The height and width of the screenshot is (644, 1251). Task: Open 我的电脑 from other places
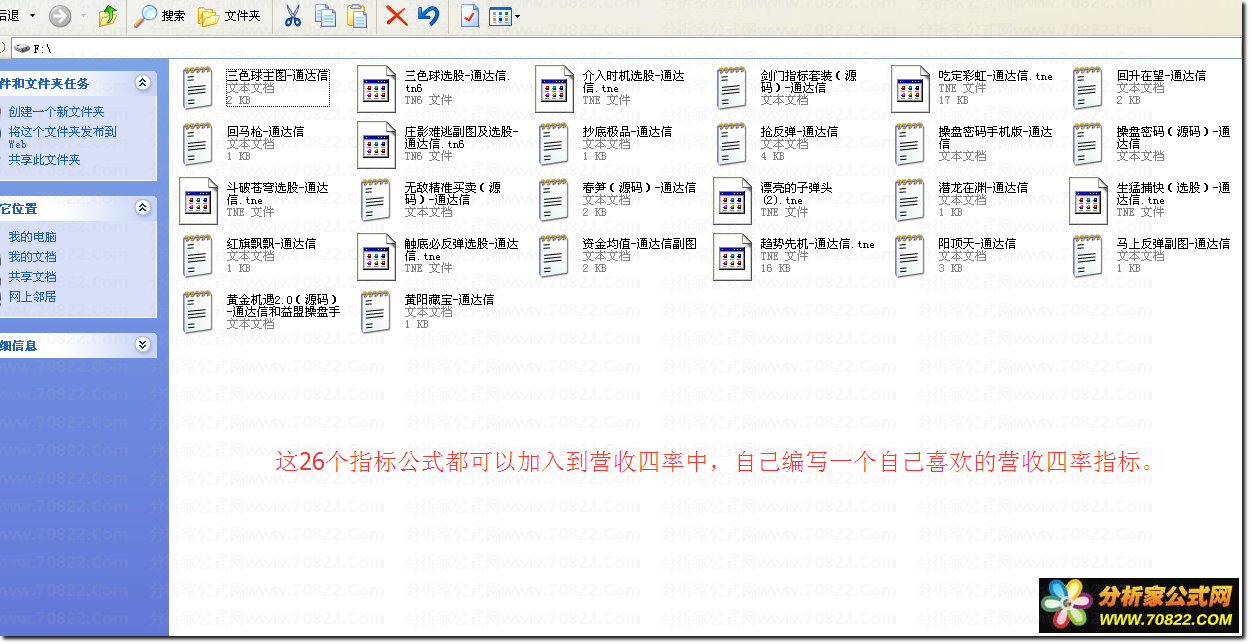[32, 237]
